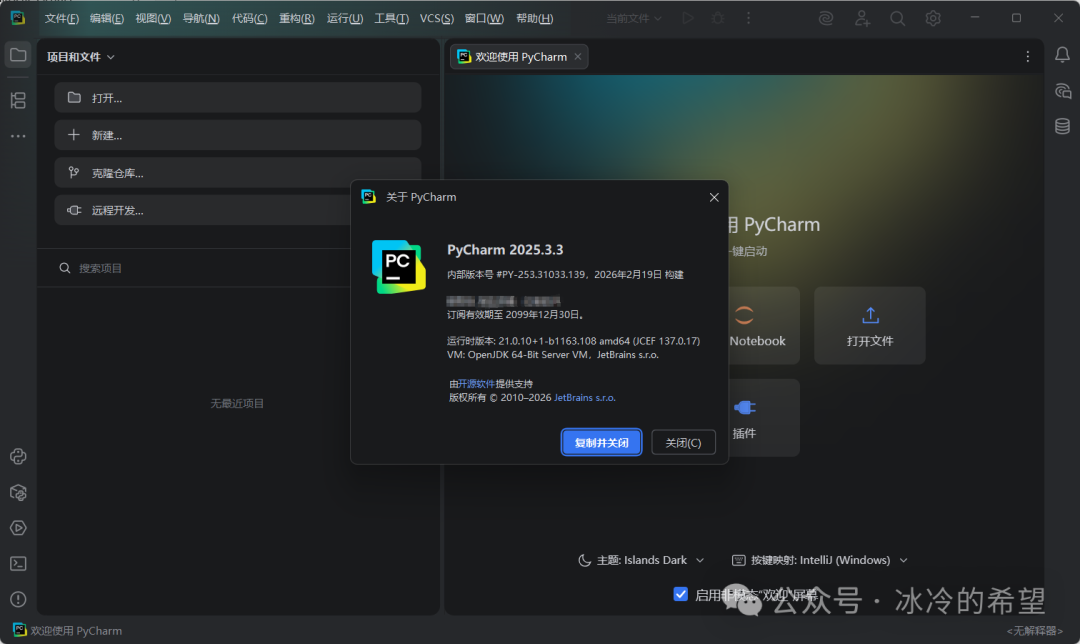Open the 文件(F) menu

tap(62, 18)
